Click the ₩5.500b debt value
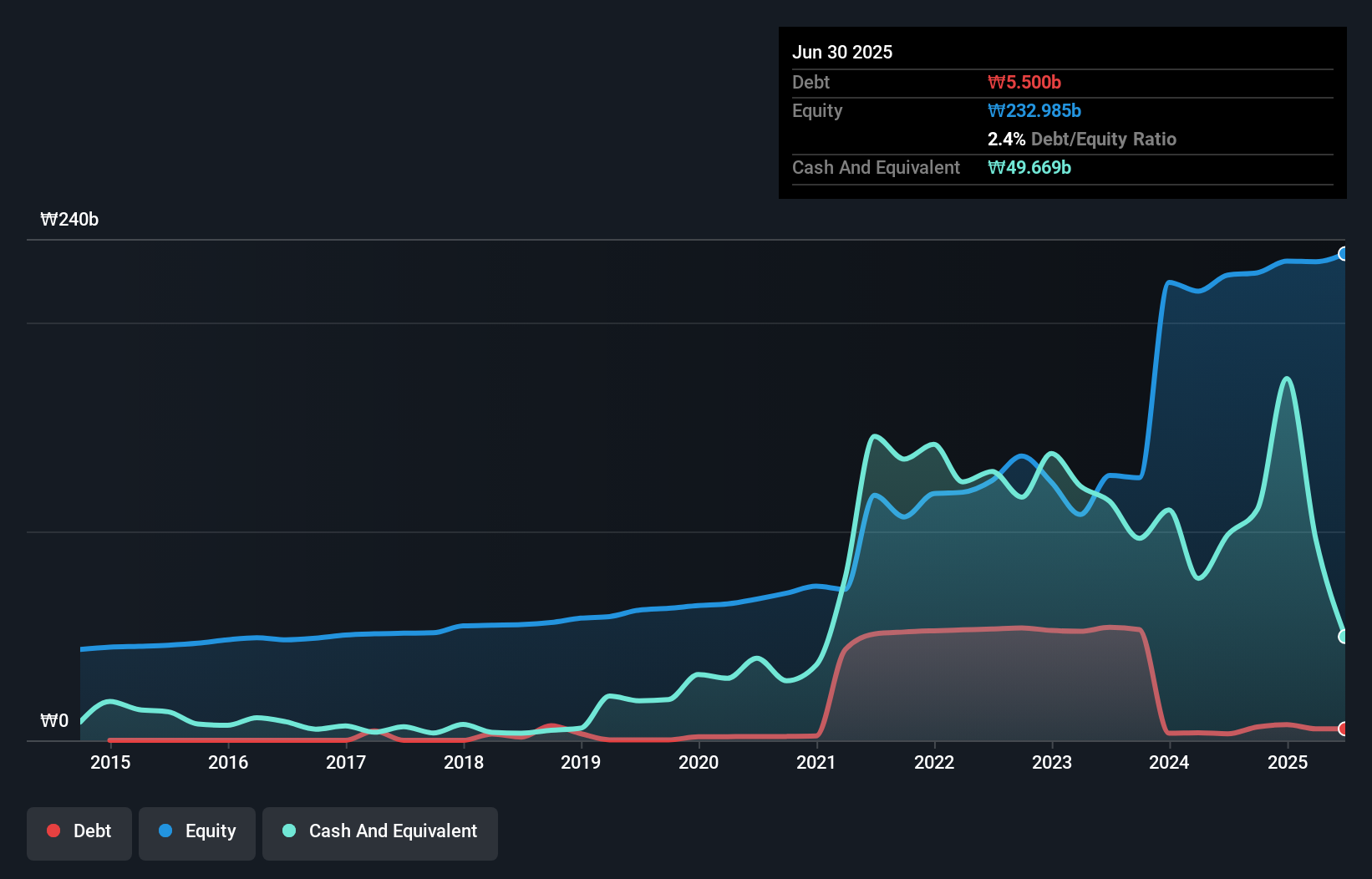 click(1024, 82)
